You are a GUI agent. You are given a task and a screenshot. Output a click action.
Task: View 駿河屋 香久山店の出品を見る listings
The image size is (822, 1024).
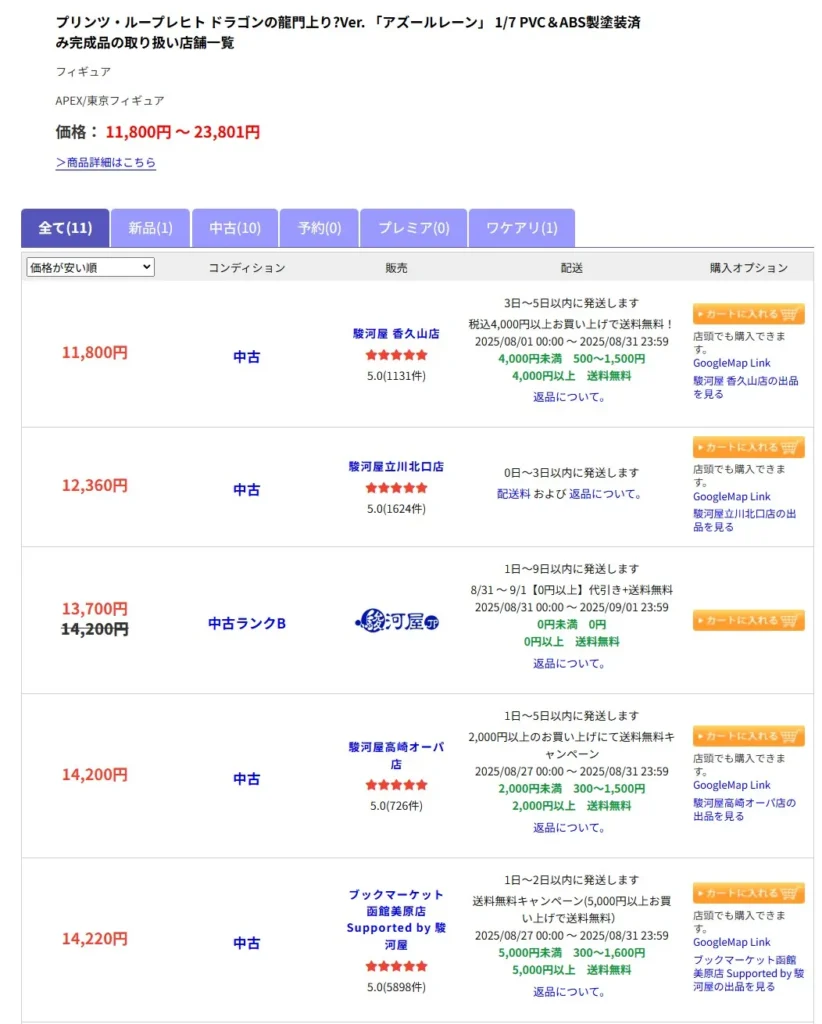tap(746, 387)
